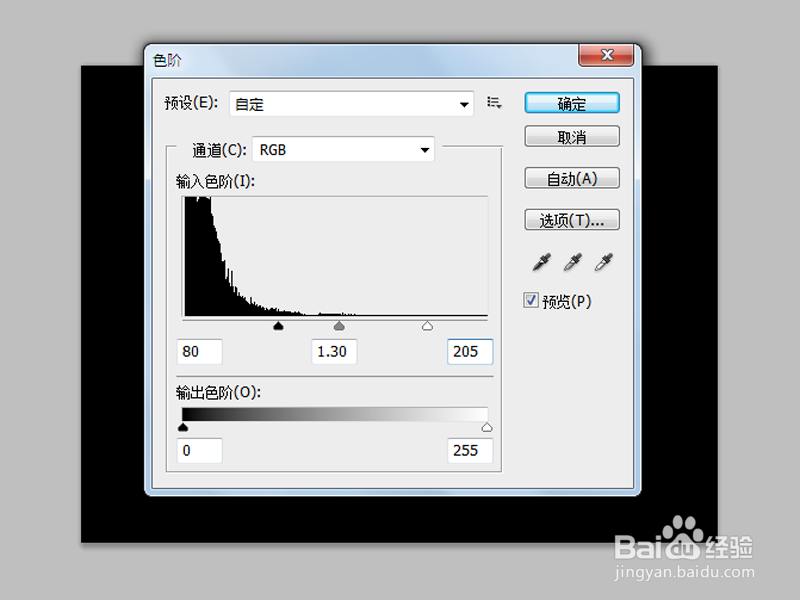Viewport: 800px width, 600px height.
Task: Click the output highlight field showing 255
Action: click(470, 451)
